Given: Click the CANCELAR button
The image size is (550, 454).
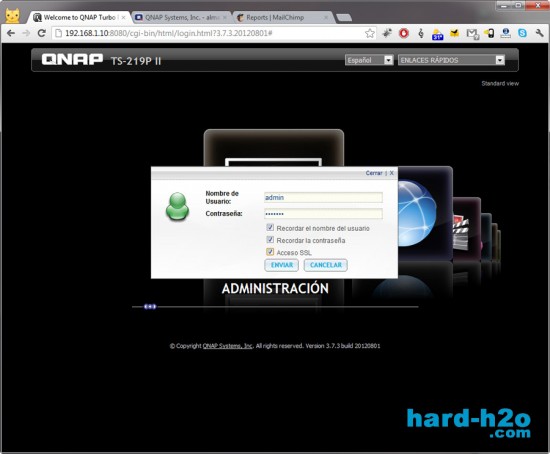Looking at the screenshot, I should pos(326,265).
